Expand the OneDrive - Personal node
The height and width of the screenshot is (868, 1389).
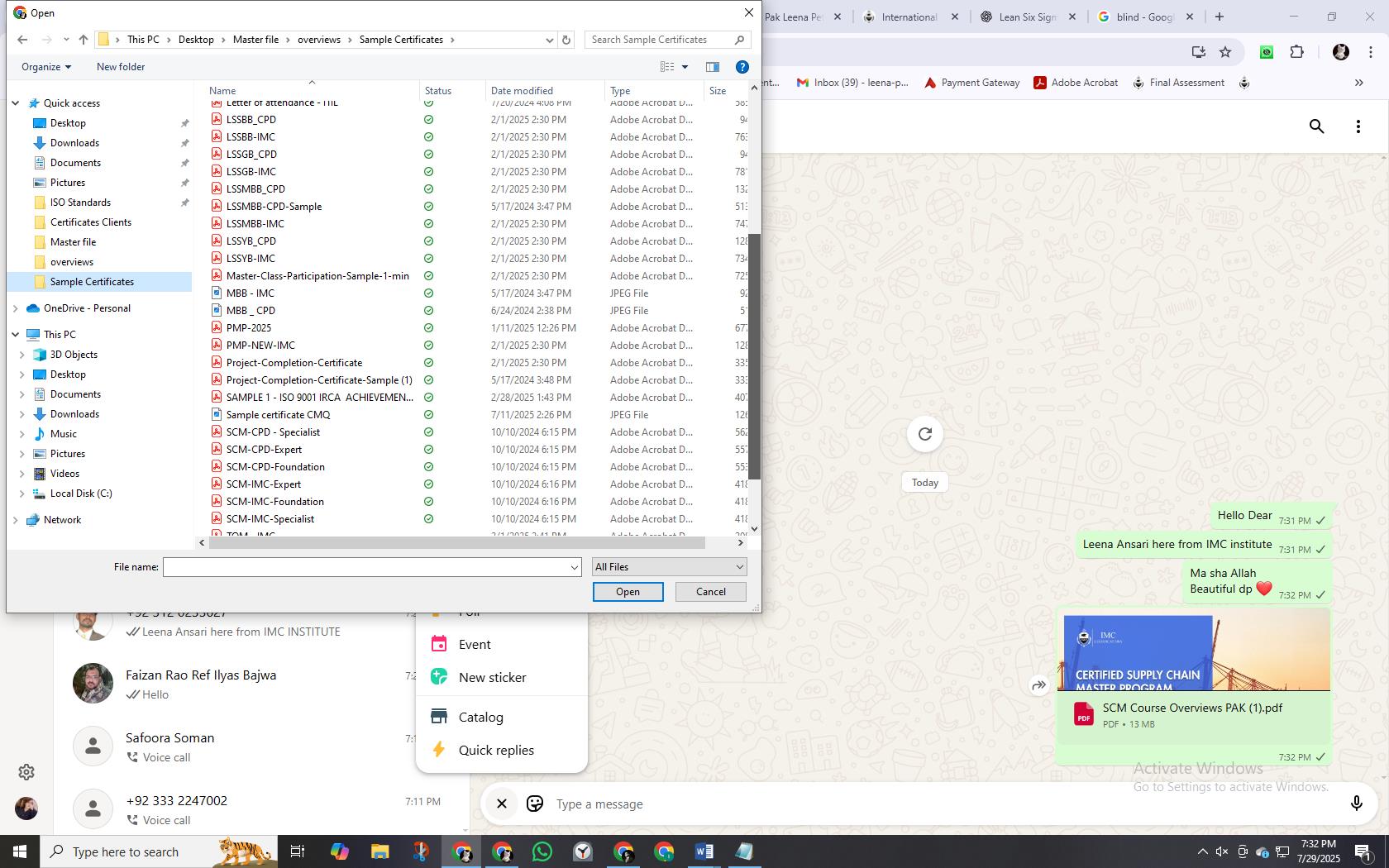(x=16, y=308)
